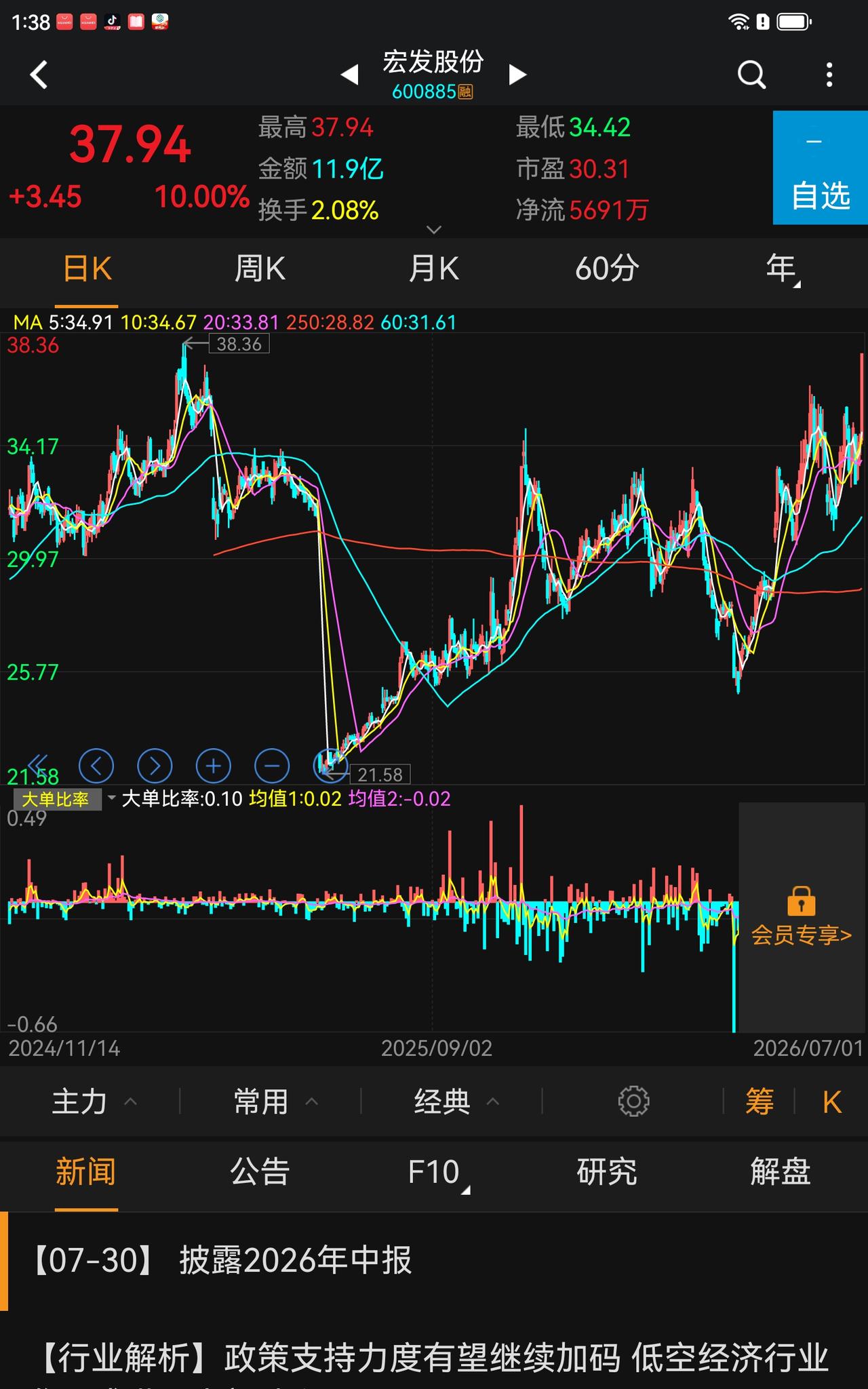Open the 行业解析 policy support article
Image resolution: width=868 pixels, height=1389 pixels.
click(x=434, y=1358)
